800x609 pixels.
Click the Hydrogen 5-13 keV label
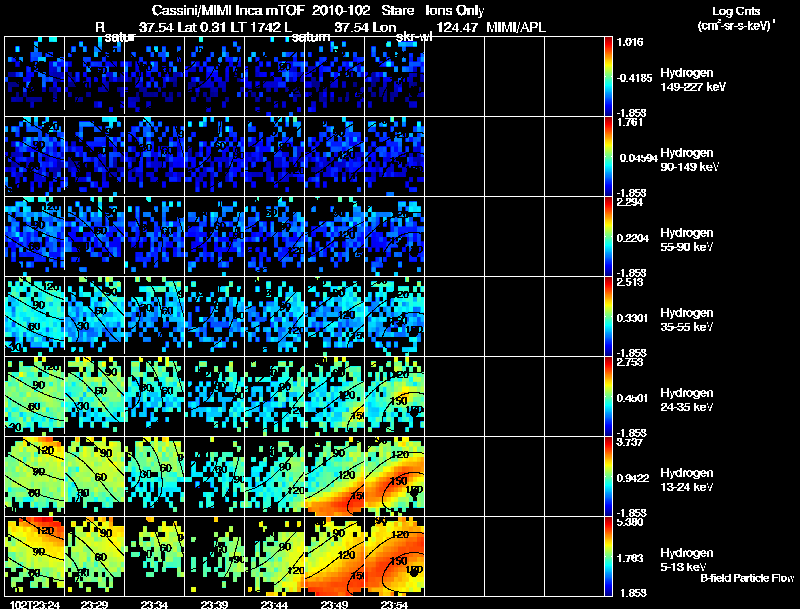click(x=687, y=560)
